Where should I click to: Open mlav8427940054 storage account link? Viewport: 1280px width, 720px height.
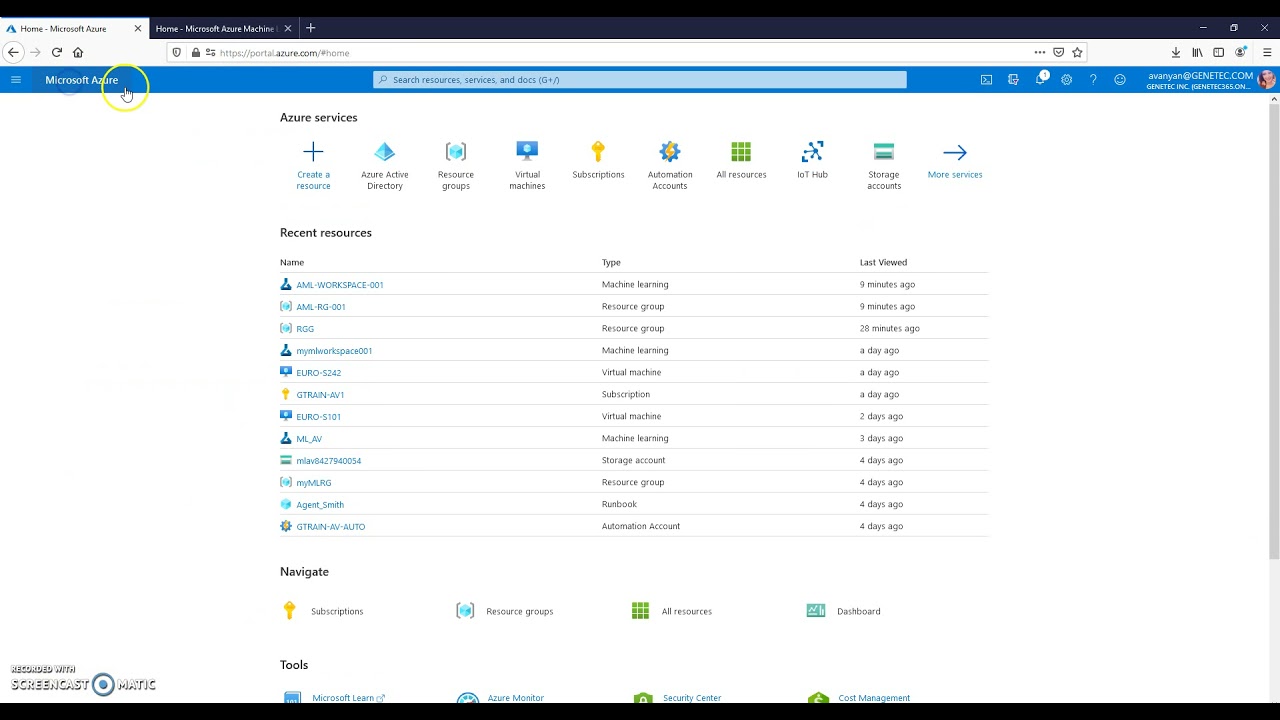(x=329, y=461)
